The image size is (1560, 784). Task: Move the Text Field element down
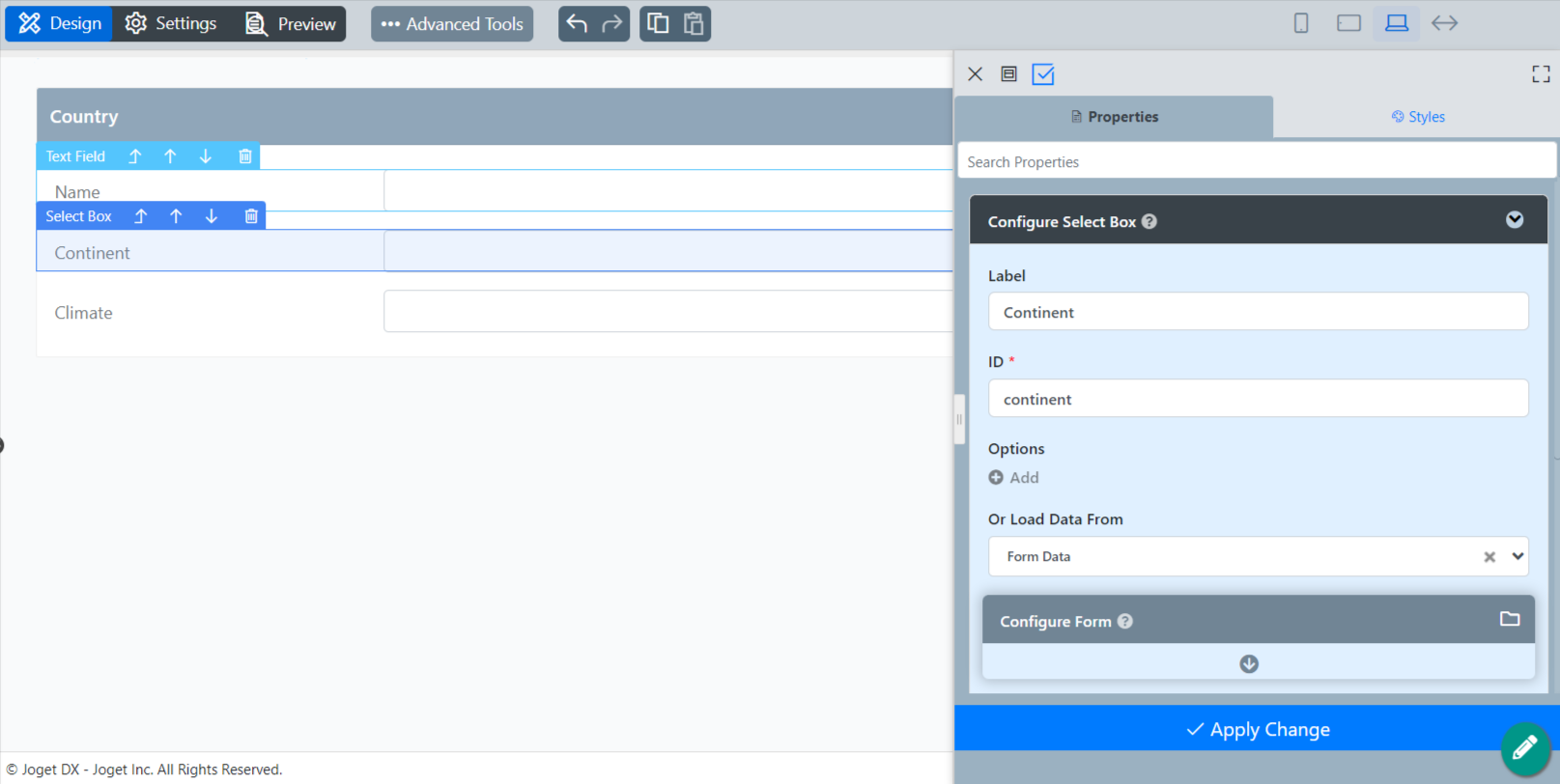coord(206,156)
